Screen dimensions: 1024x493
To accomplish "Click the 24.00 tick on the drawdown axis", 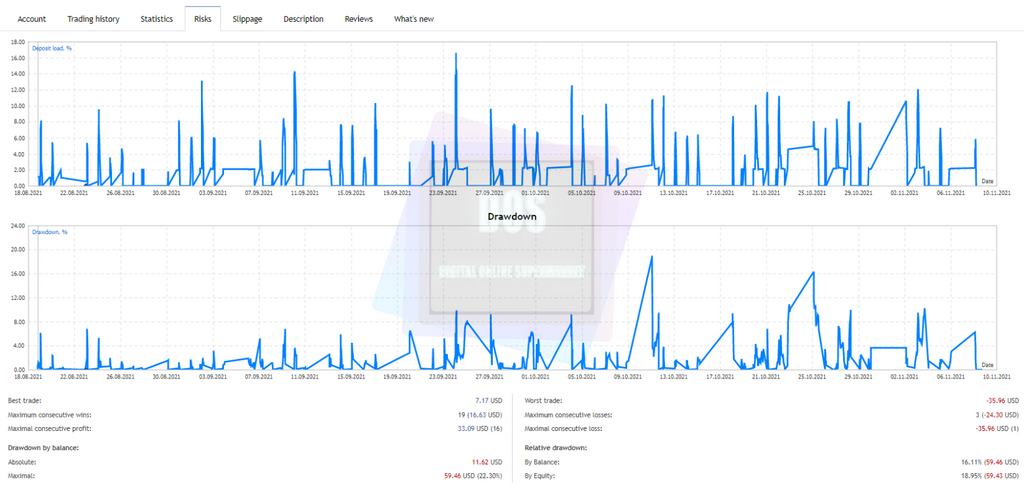I will coord(18,225).
